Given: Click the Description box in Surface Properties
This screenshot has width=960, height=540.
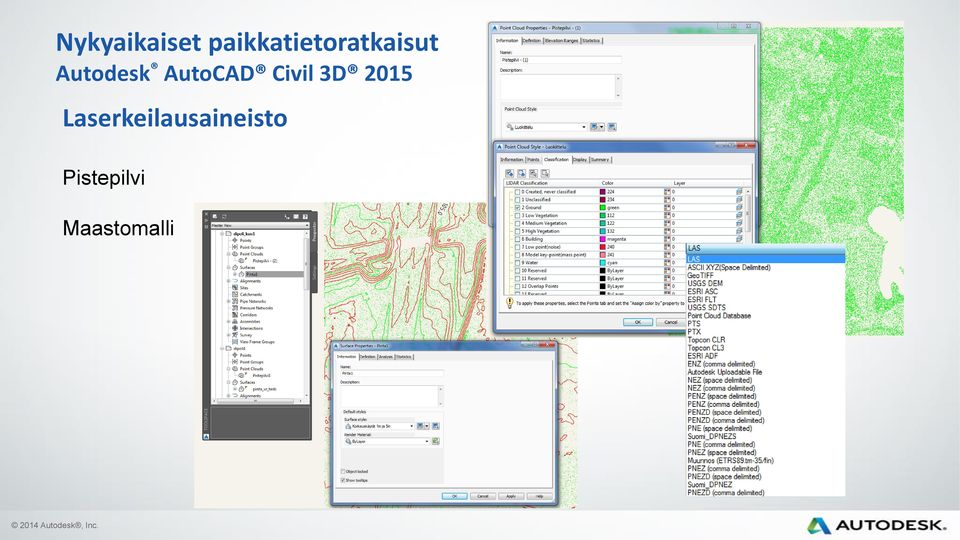Looking at the screenshot, I should 392,396.
